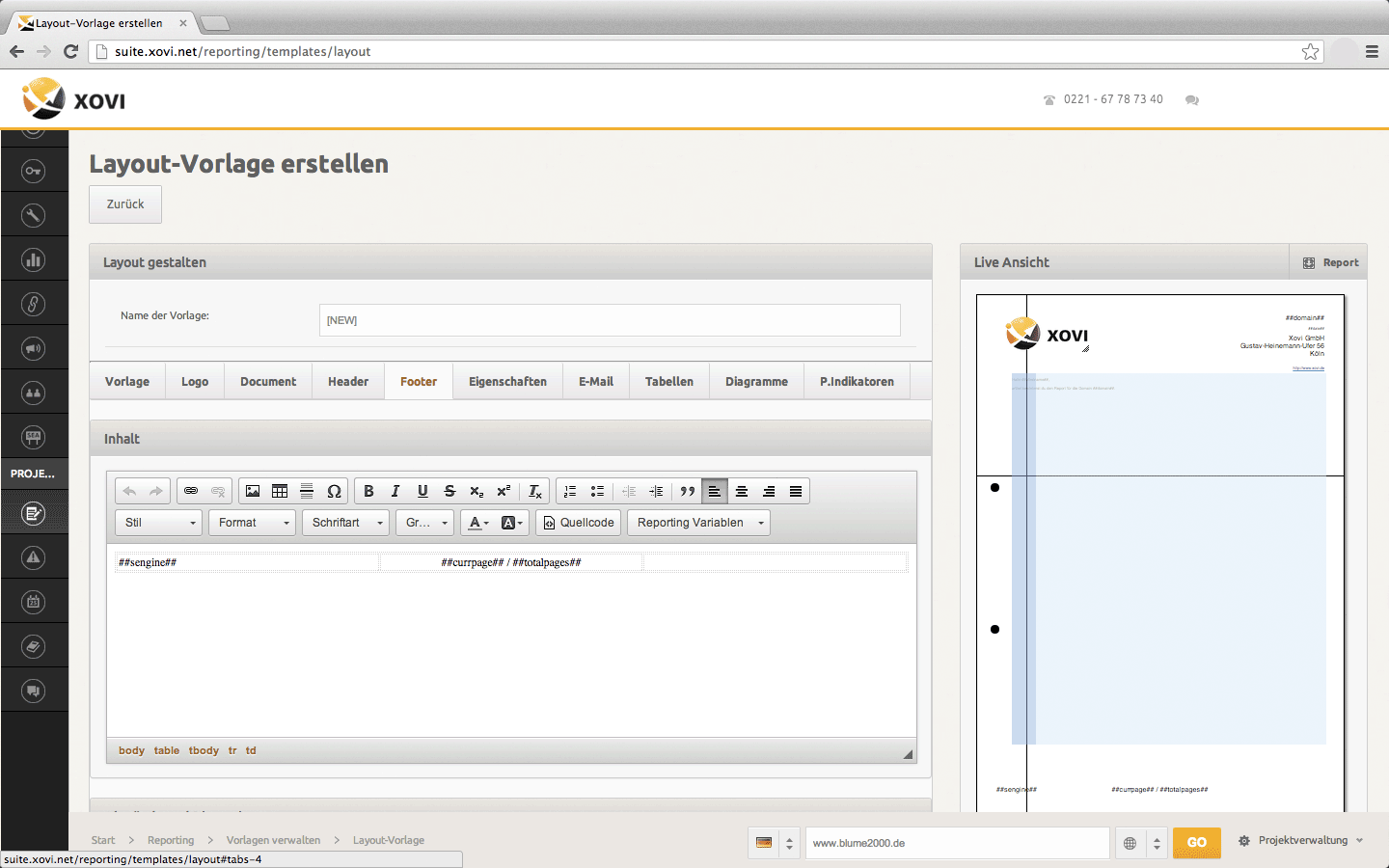
Task: Toggle subscript formatting
Action: (477, 491)
